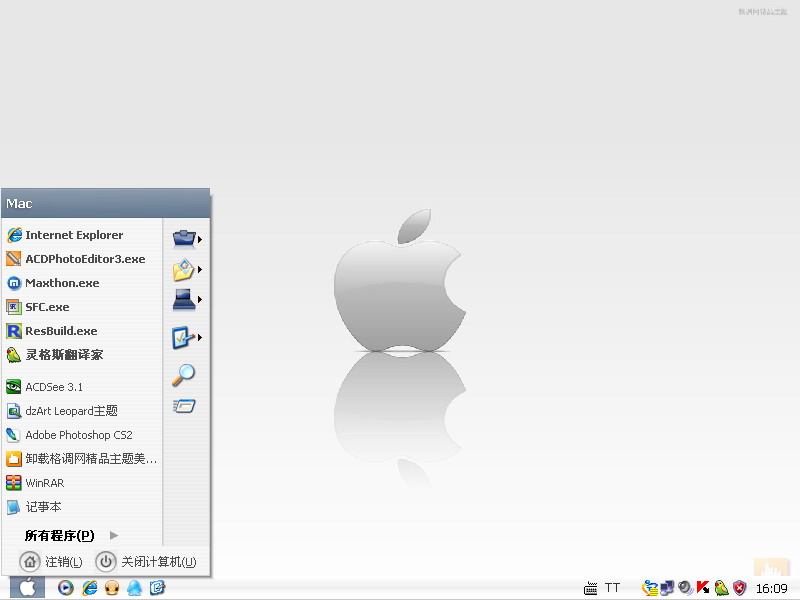This screenshot has width=800, height=600.
Task: Open WinRAR from the Start menu
Action: pos(82,483)
